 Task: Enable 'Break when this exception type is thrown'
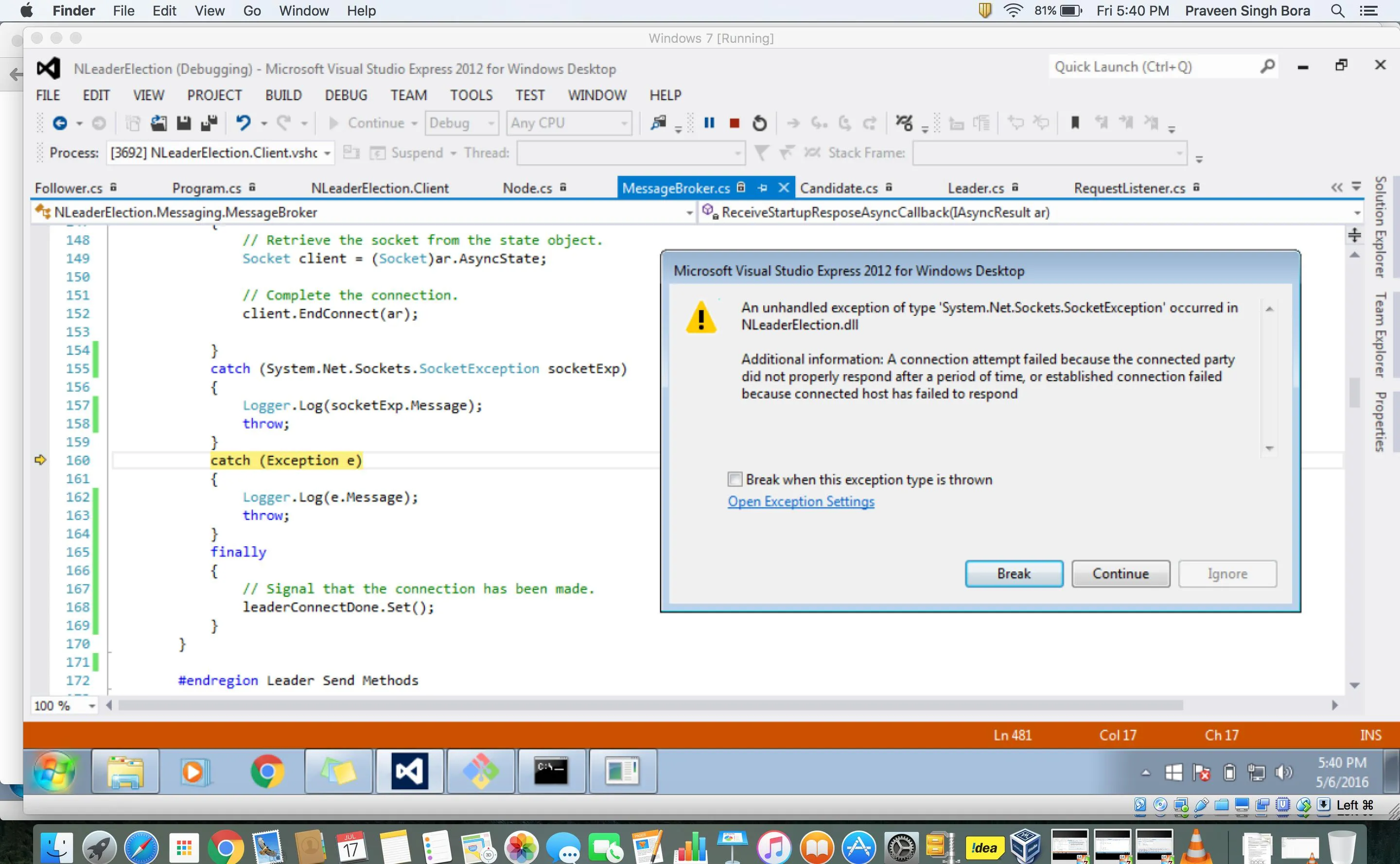tap(735, 479)
